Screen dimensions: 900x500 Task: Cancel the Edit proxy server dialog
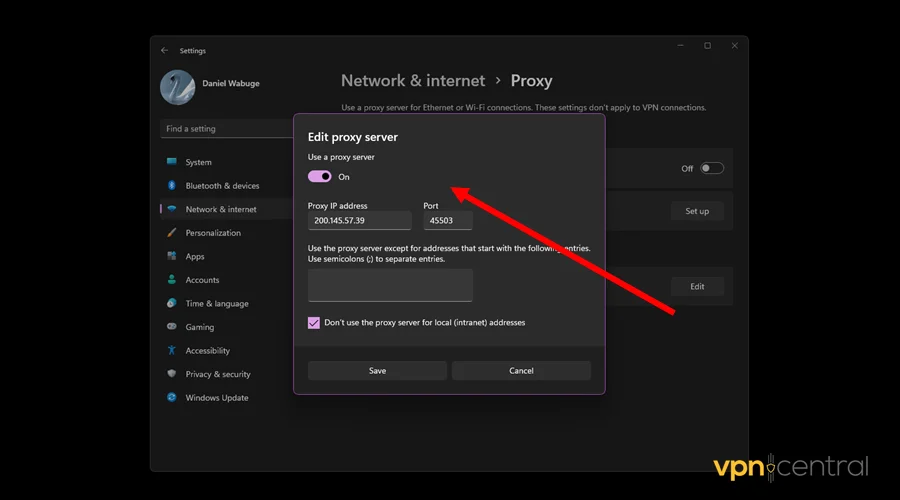pyautogui.click(x=521, y=371)
